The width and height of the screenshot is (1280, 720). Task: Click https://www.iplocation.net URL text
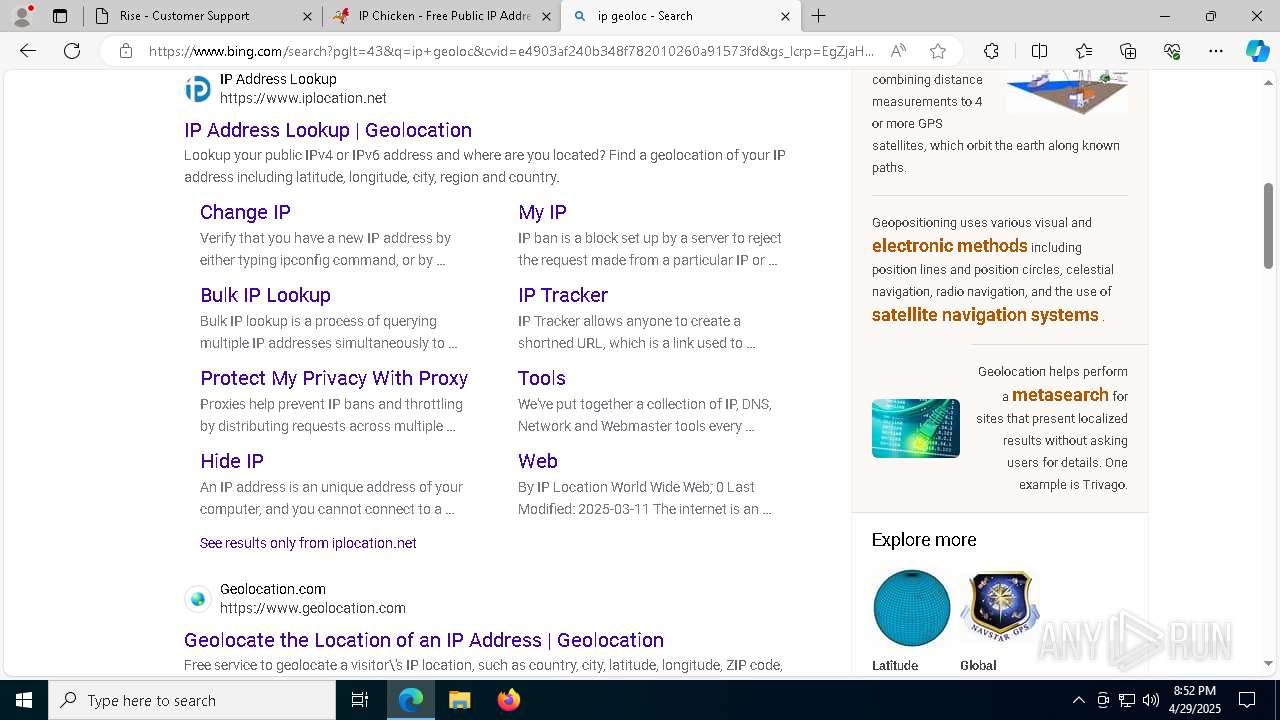303,98
